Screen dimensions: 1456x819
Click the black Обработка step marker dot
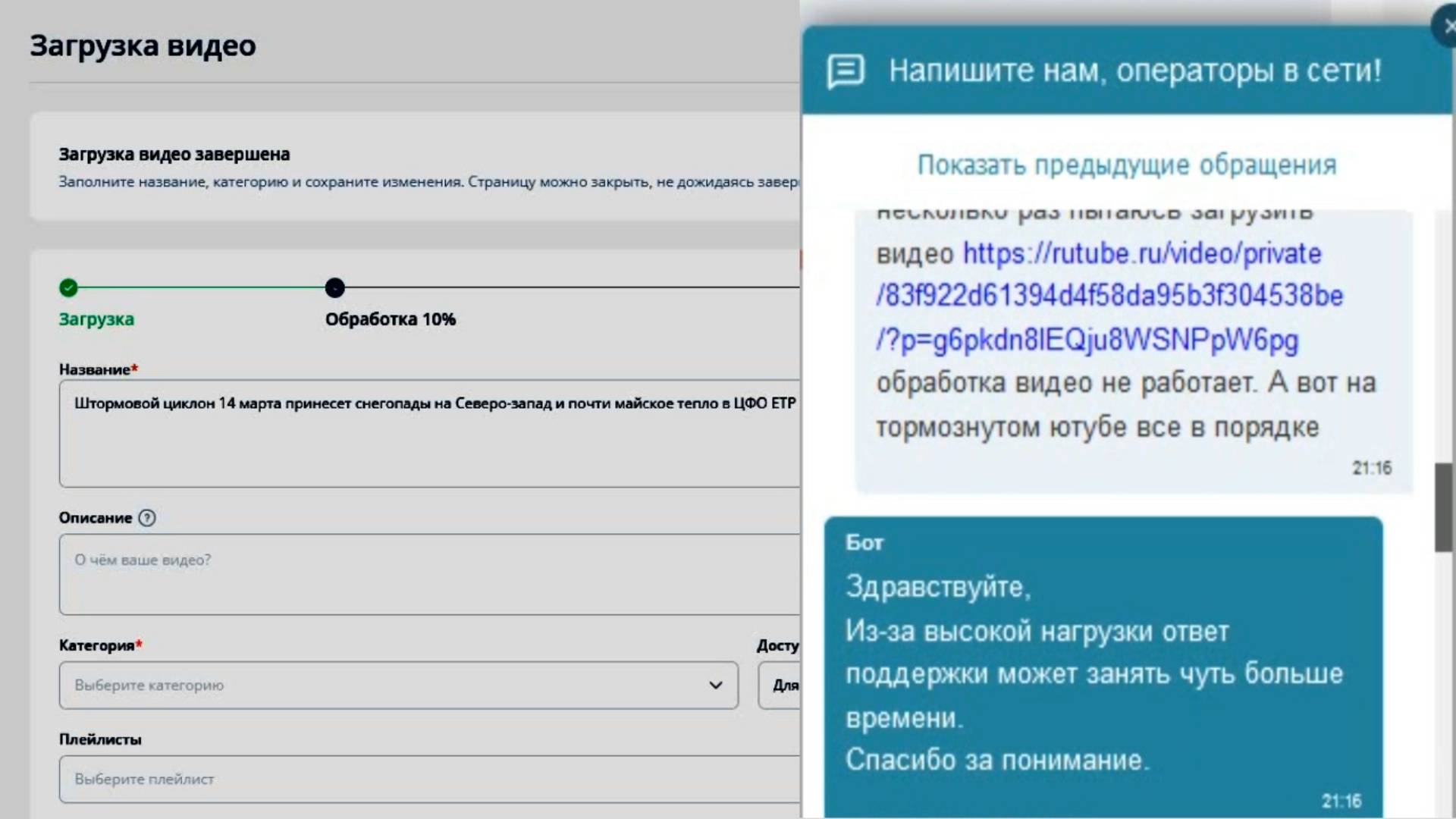[334, 288]
